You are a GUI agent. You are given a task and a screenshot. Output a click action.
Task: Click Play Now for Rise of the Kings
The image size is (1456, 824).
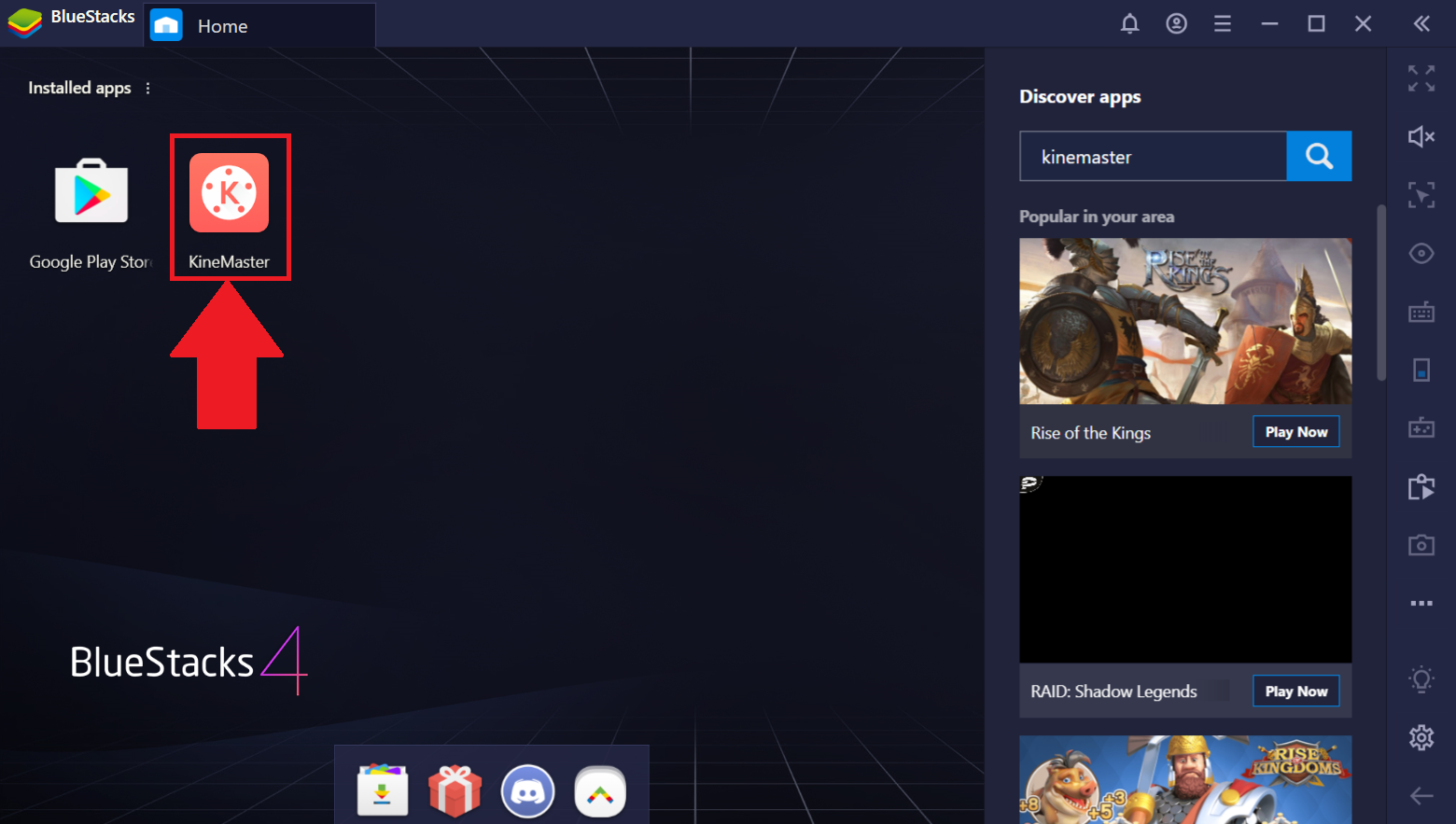pyautogui.click(x=1295, y=432)
